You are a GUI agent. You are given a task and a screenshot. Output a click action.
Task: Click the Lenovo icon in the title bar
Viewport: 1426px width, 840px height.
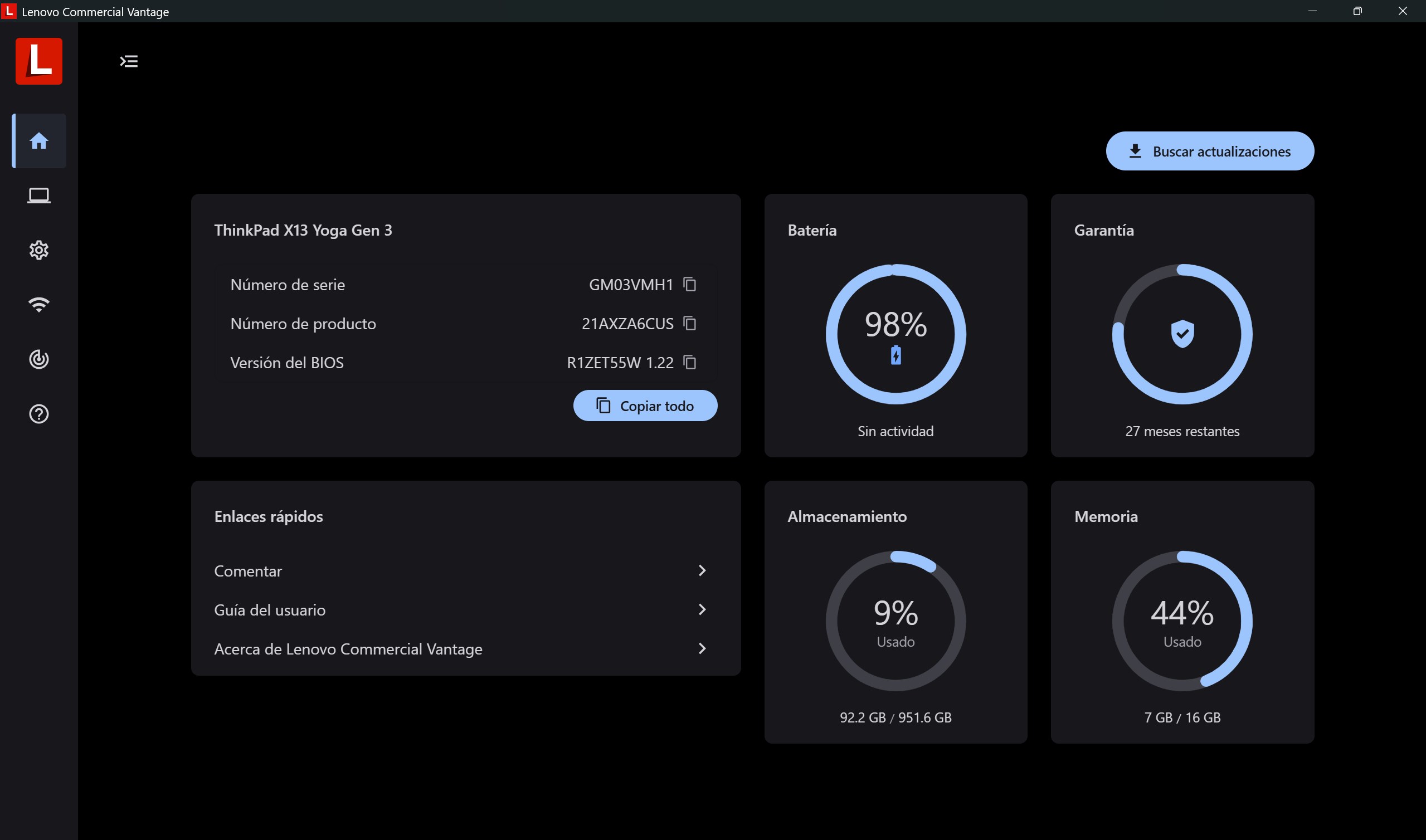pyautogui.click(x=9, y=11)
